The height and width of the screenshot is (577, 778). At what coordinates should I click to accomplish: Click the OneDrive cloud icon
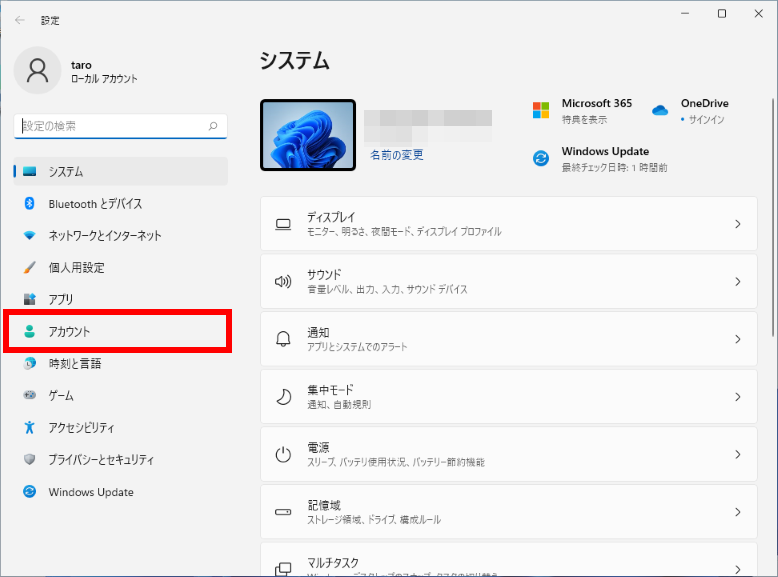pos(660,110)
